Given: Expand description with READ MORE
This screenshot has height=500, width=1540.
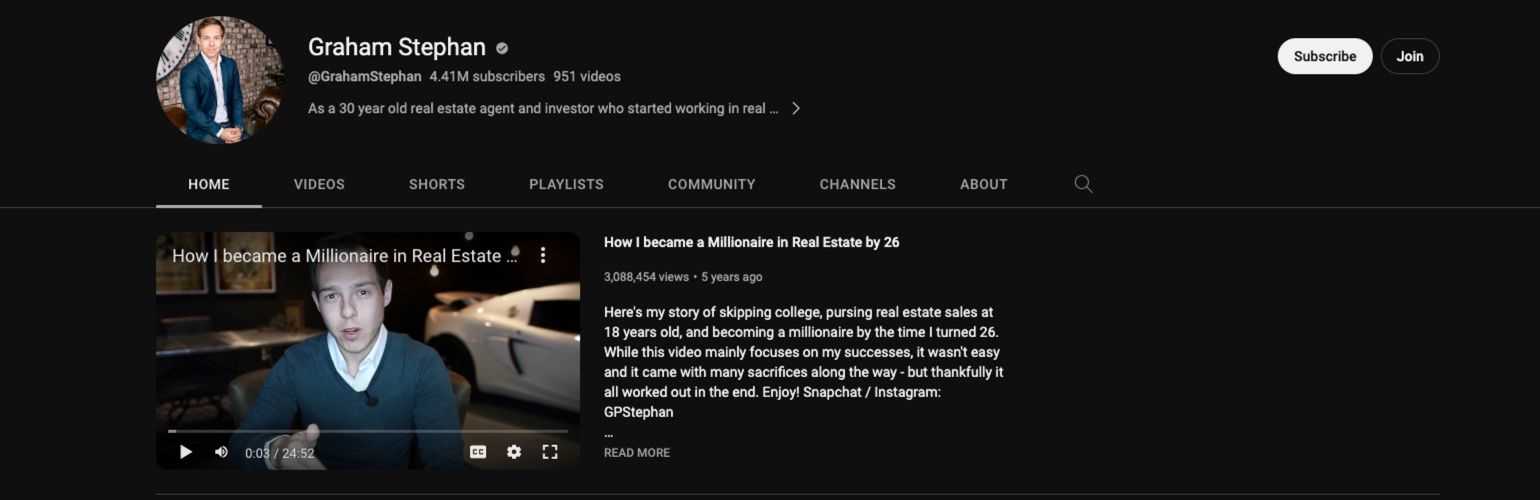Looking at the screenshot, I should point(637,453).
